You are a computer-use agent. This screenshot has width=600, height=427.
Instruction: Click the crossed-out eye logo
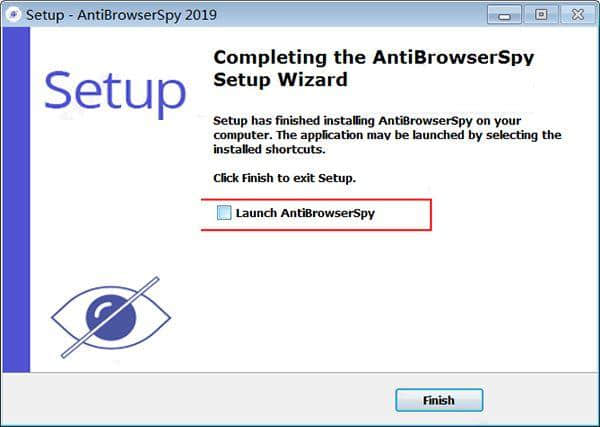pos(111,318)
